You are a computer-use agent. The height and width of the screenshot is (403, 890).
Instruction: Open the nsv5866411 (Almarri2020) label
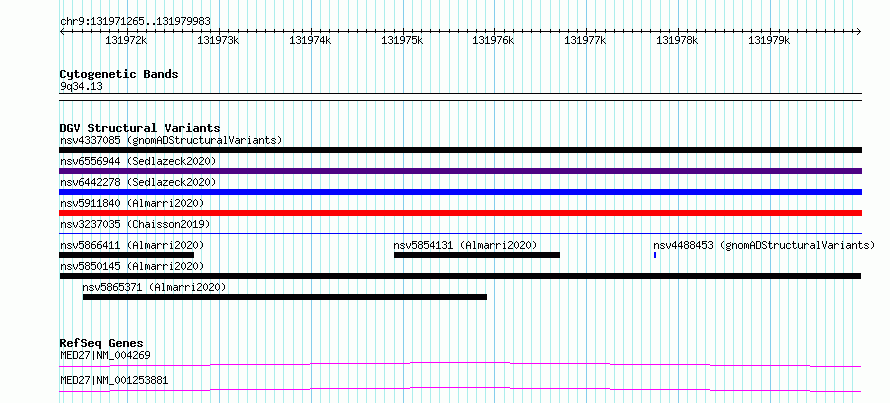click(x=132, y=245)
